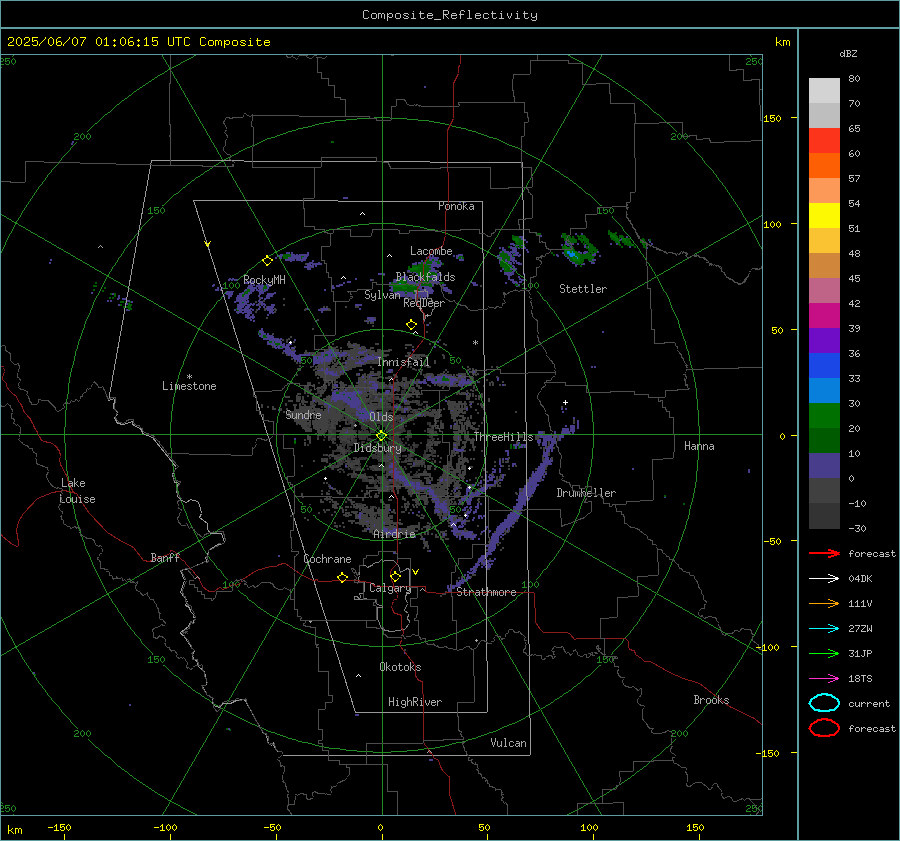Click the orange 111V arrow icon
Viewport: 900px width, 841px height.
(824, 603)
